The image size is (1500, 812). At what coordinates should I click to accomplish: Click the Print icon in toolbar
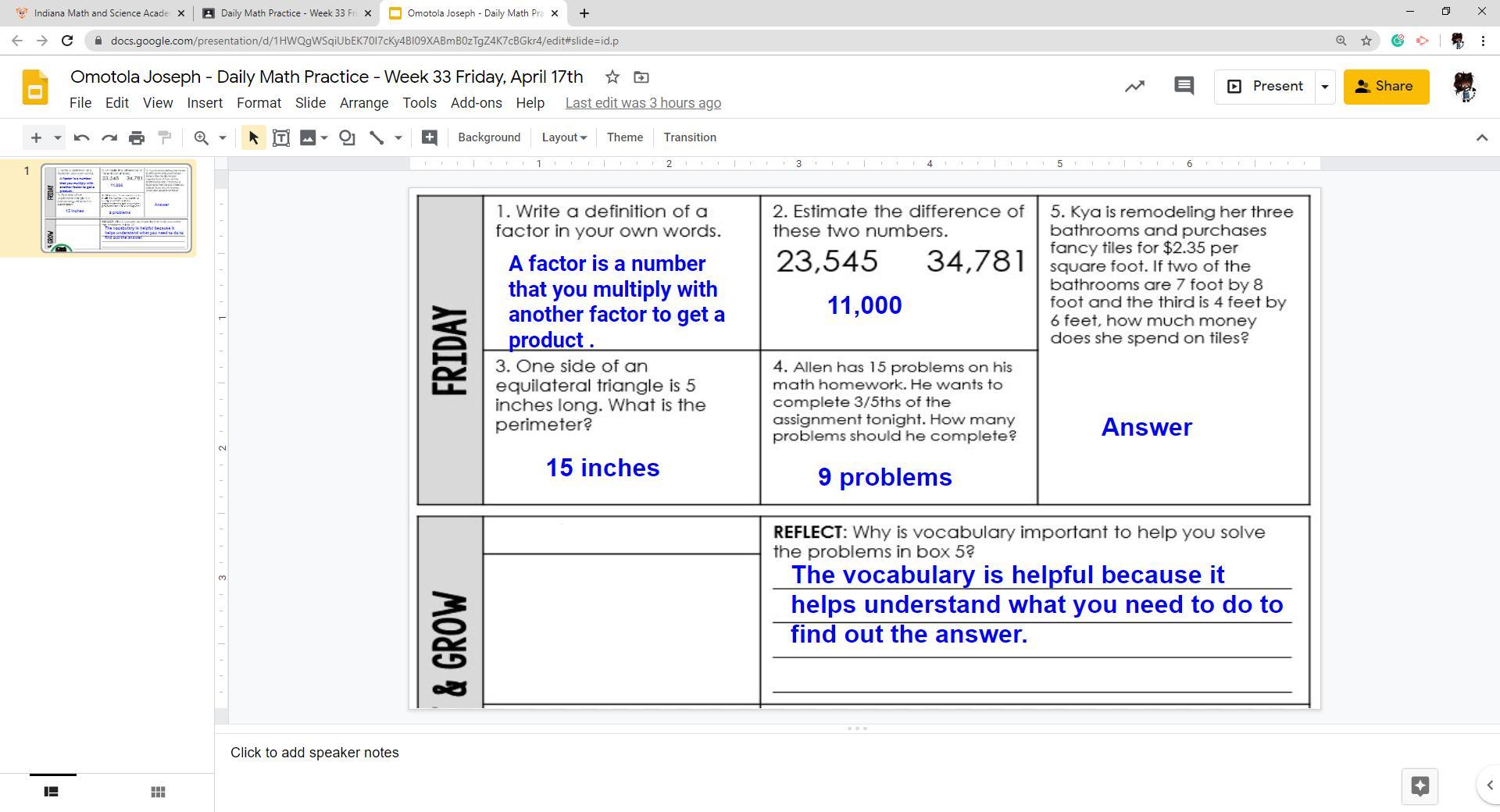point(137,138)
